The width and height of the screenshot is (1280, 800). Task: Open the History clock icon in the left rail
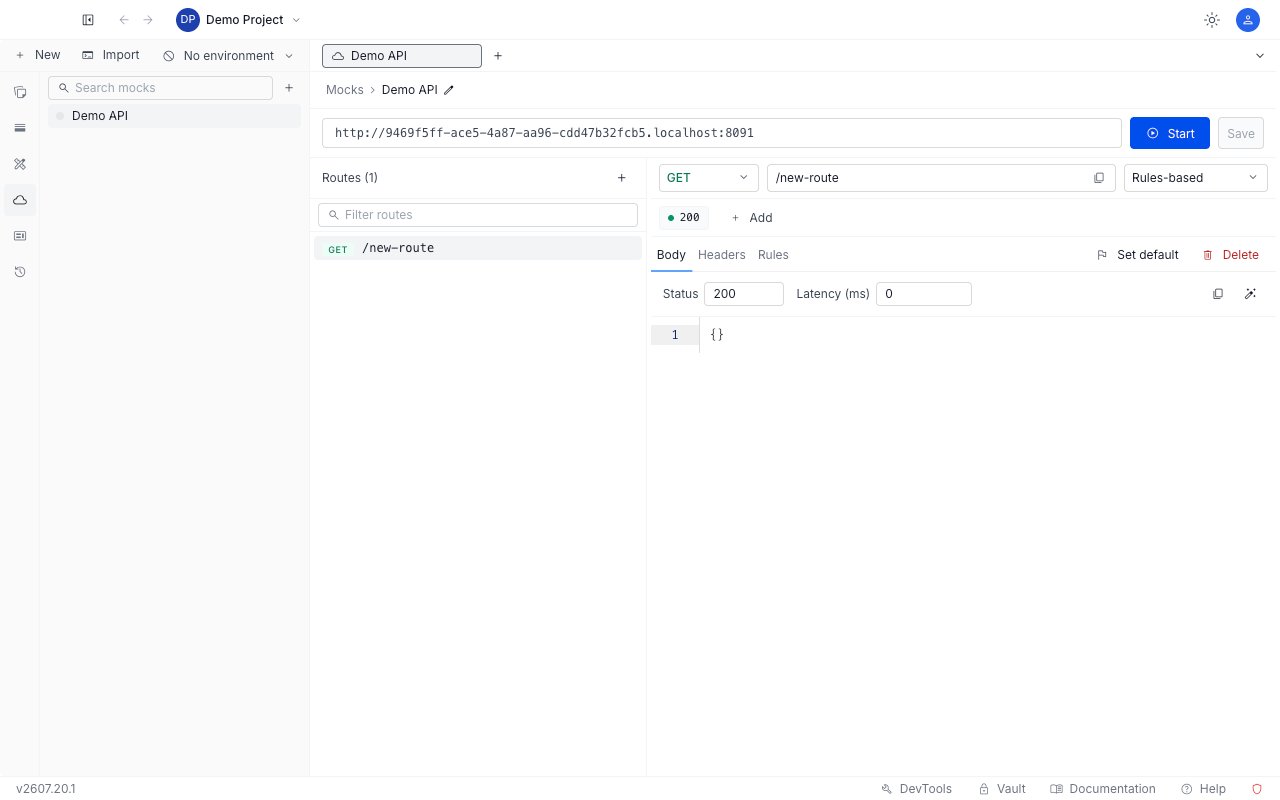pyautogui.click(x=20, y=272)
